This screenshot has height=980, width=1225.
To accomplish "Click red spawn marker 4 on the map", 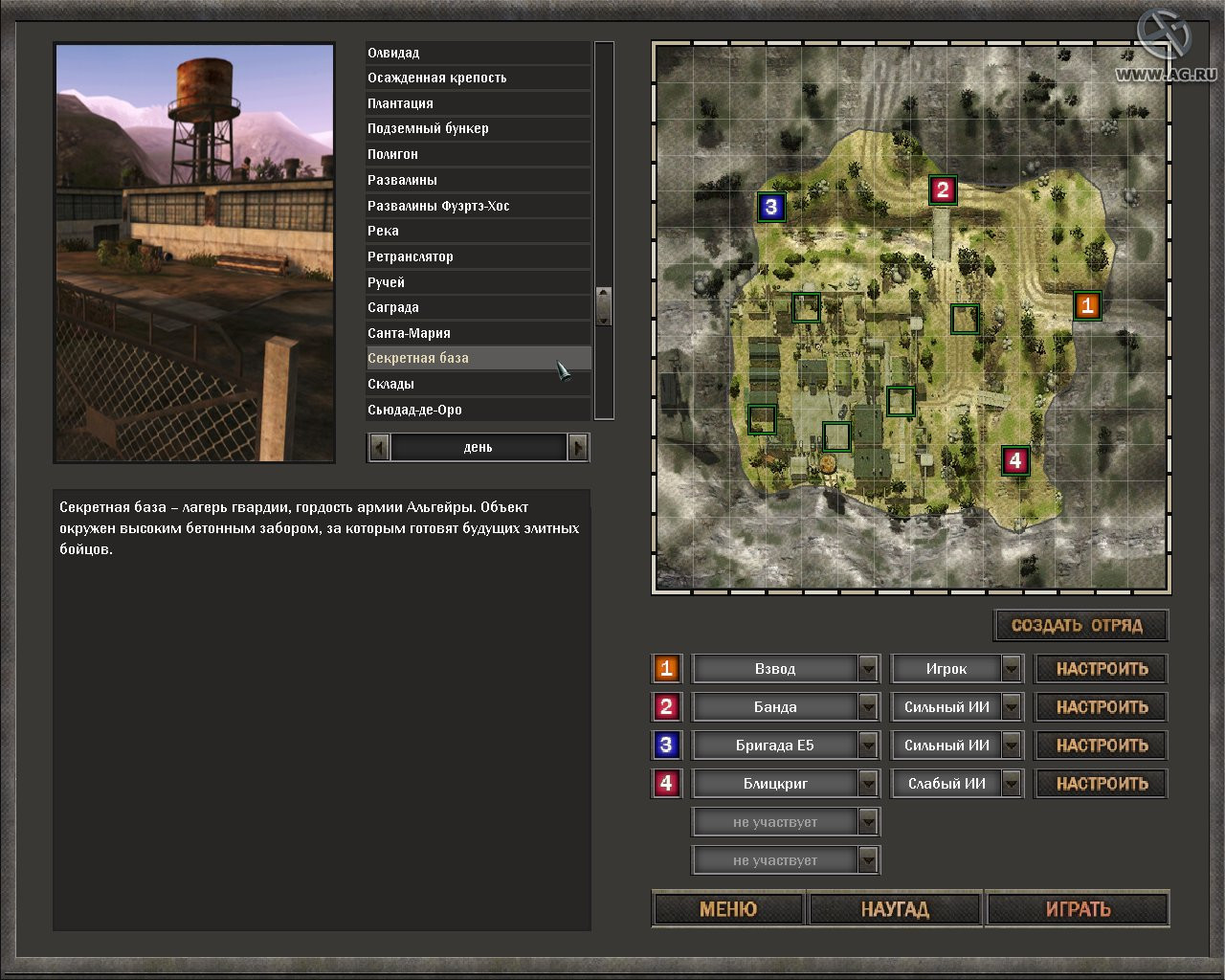I will pyautogui.click(x=1015, y=460).
